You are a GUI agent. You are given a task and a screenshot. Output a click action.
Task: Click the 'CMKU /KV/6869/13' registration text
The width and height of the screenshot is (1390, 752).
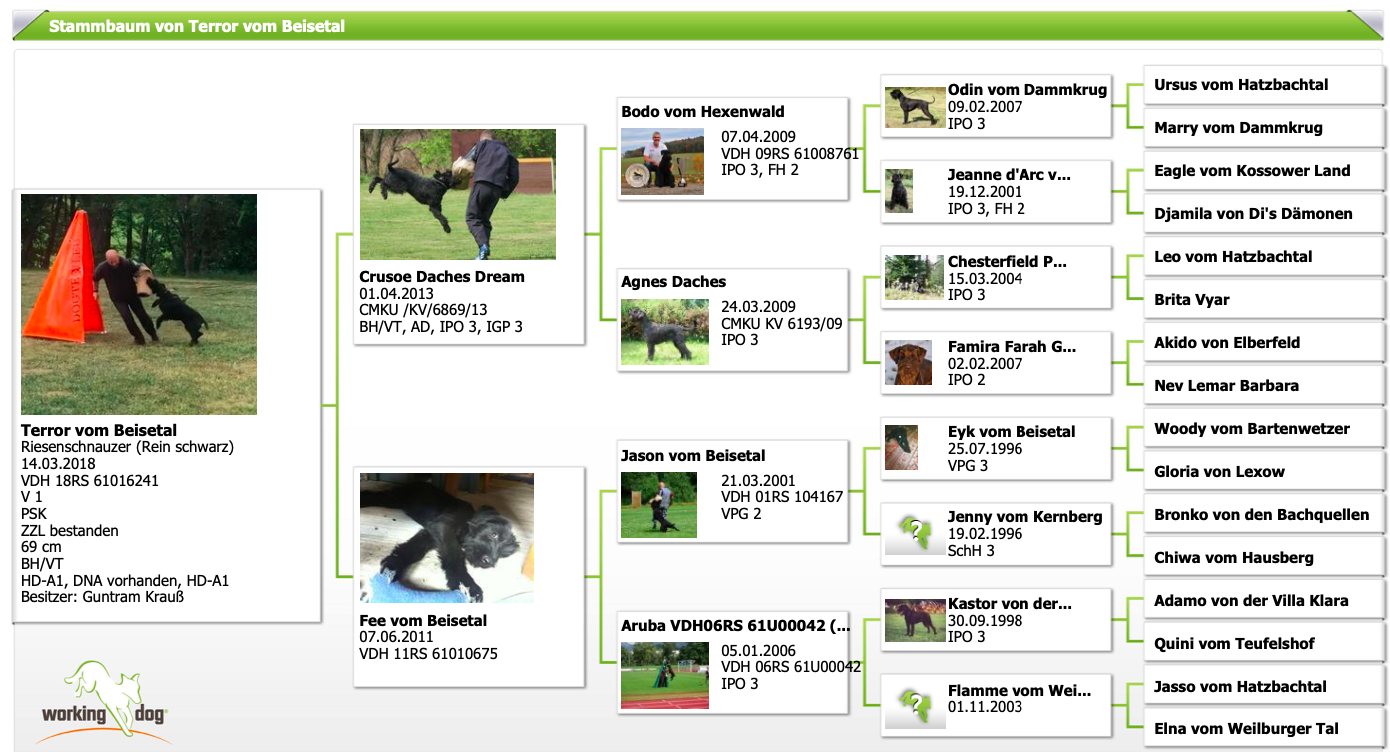coord(424,310)
